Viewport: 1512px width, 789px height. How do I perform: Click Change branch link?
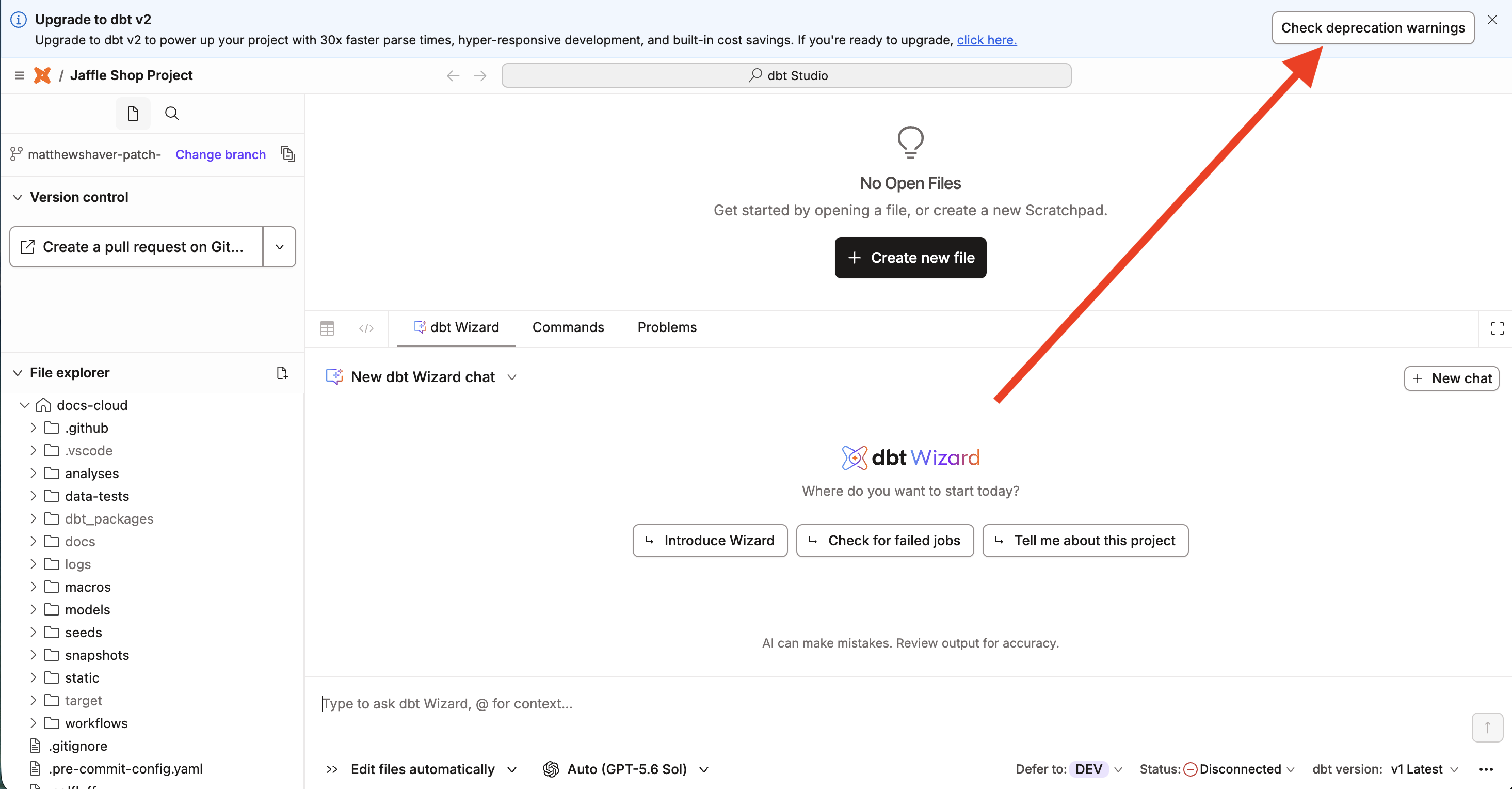(x=221, y=154)
